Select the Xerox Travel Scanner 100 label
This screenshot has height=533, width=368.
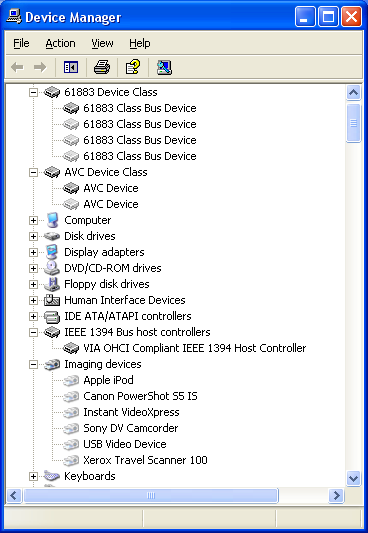click(x=145, y=460)
